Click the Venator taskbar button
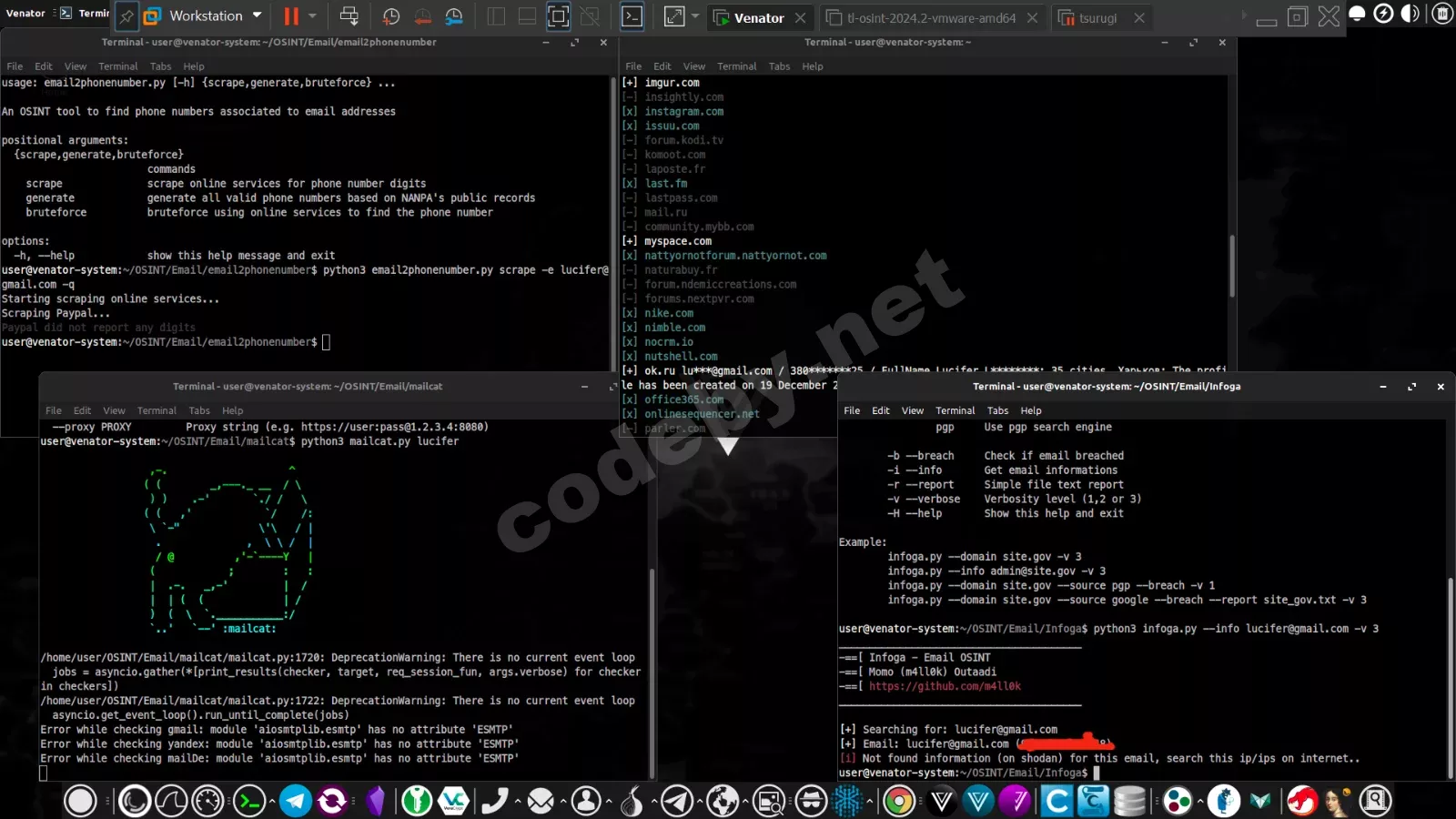 click(x=26, y=13)
